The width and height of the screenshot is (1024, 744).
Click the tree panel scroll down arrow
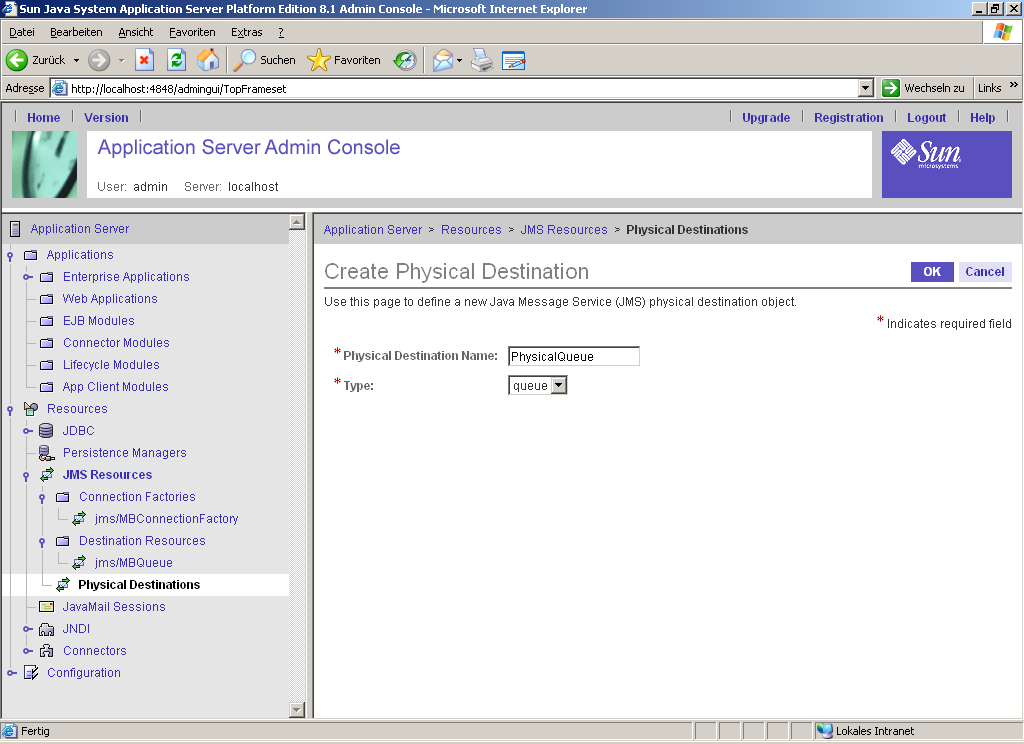click(297, 709)
